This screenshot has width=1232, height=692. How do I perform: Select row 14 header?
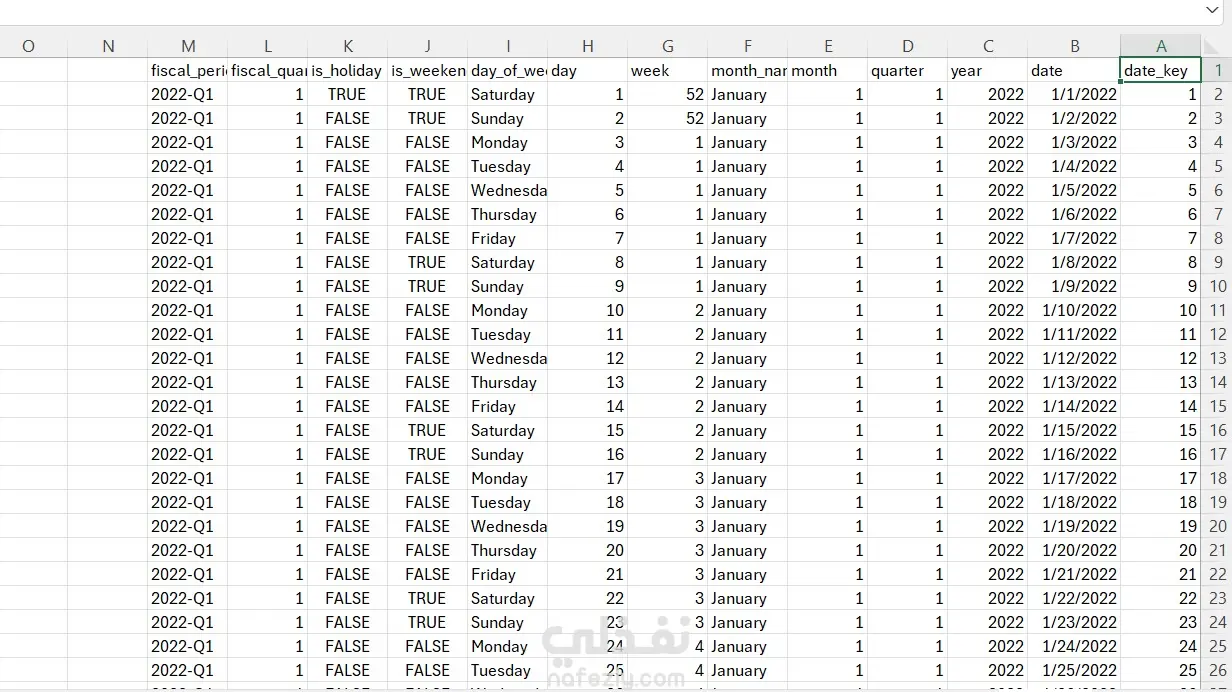[1217, 382]
